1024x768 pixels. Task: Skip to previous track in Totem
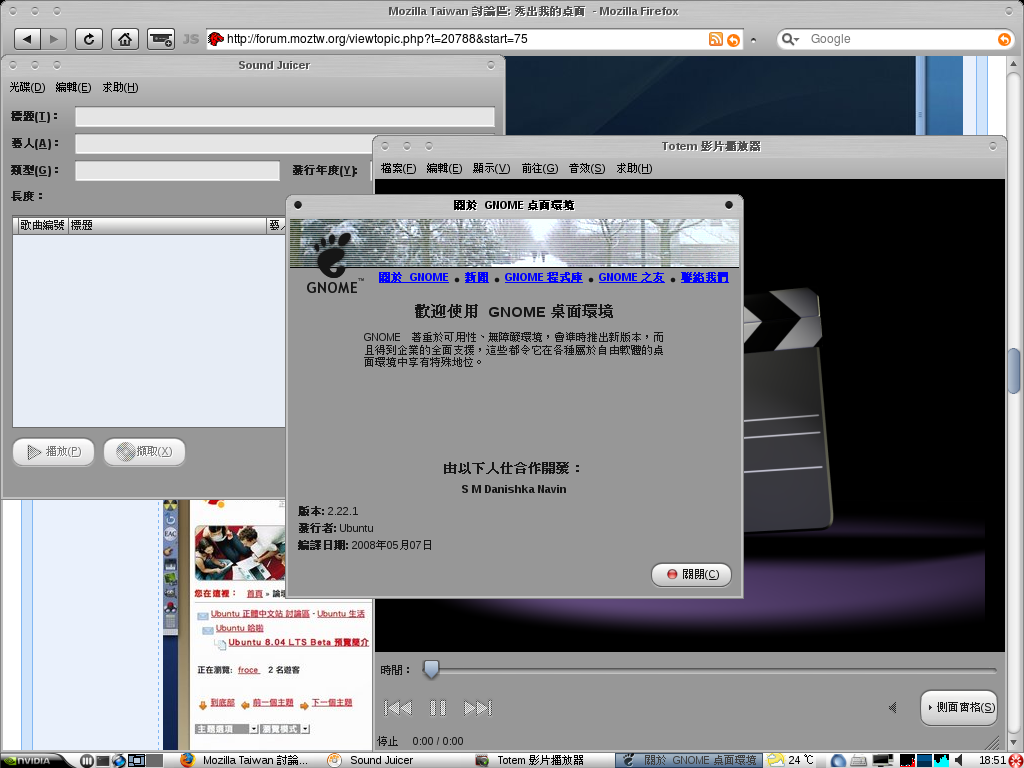[x=398, y=708]
